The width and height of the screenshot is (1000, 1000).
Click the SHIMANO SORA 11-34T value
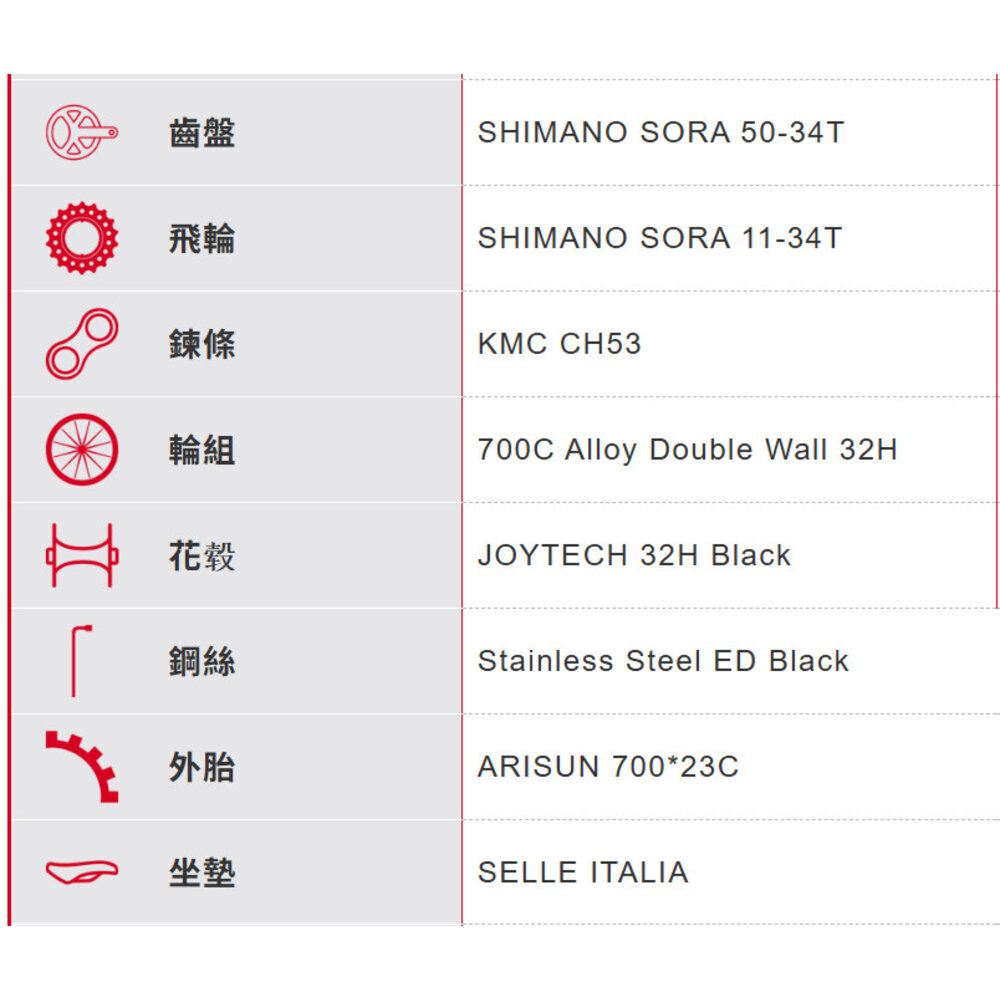coord(660,238)
